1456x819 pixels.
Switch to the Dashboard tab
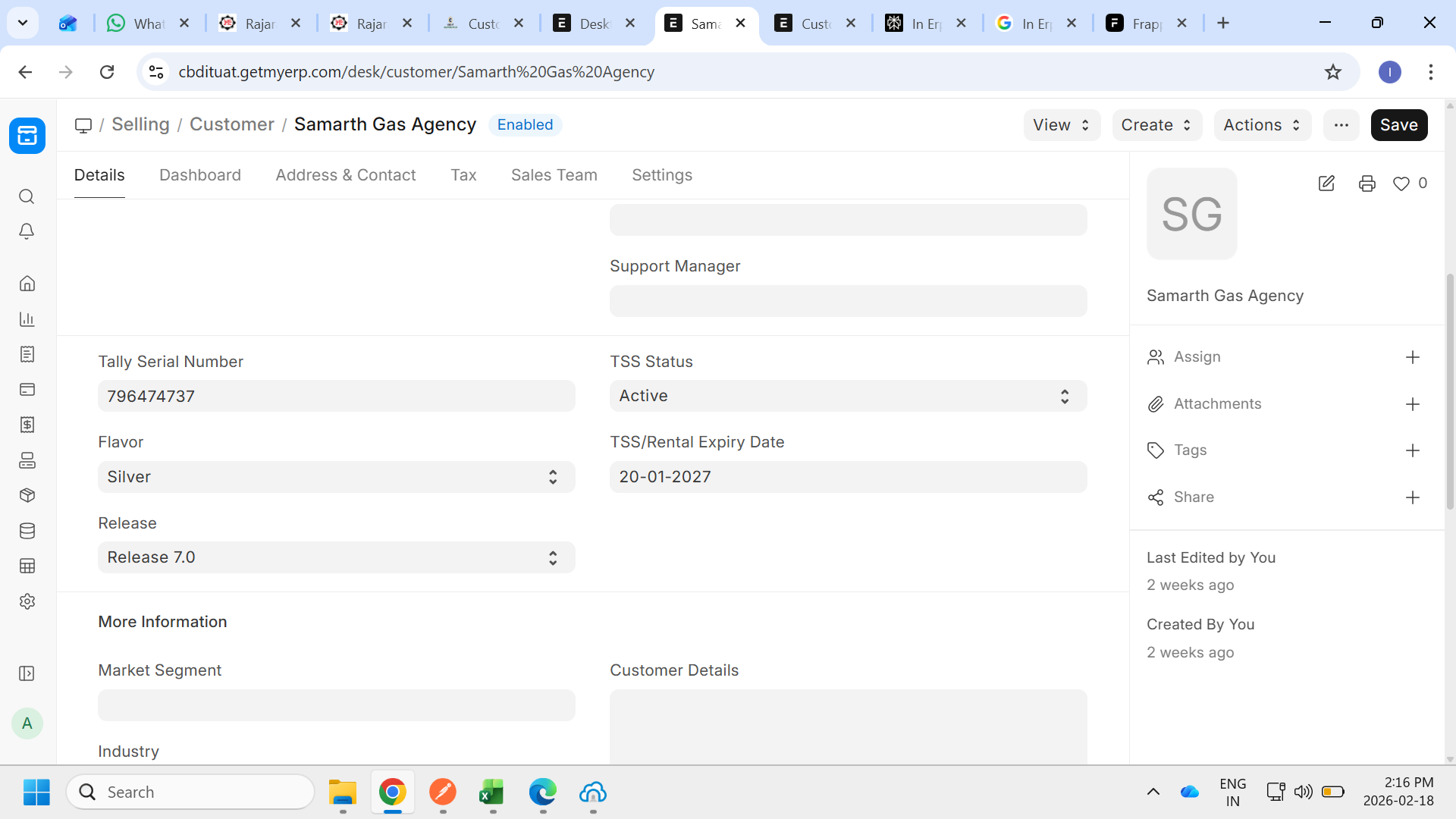200,175
